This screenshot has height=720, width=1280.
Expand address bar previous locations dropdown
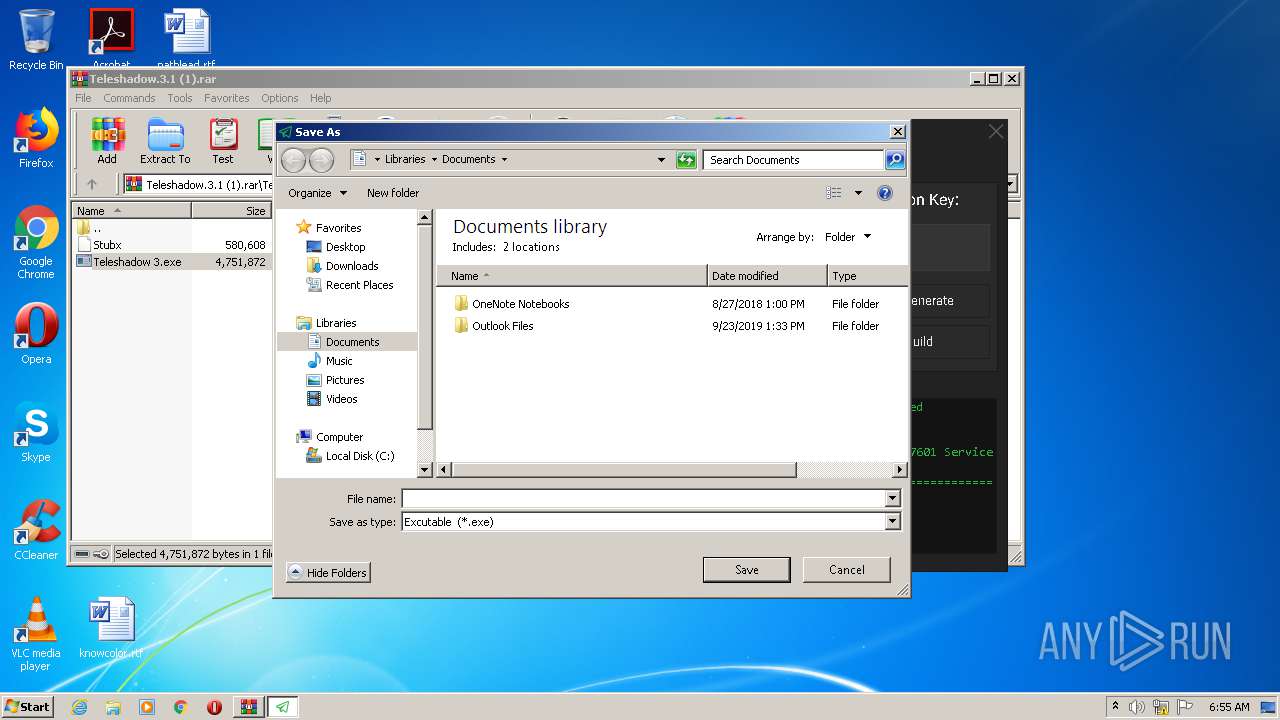661,159
